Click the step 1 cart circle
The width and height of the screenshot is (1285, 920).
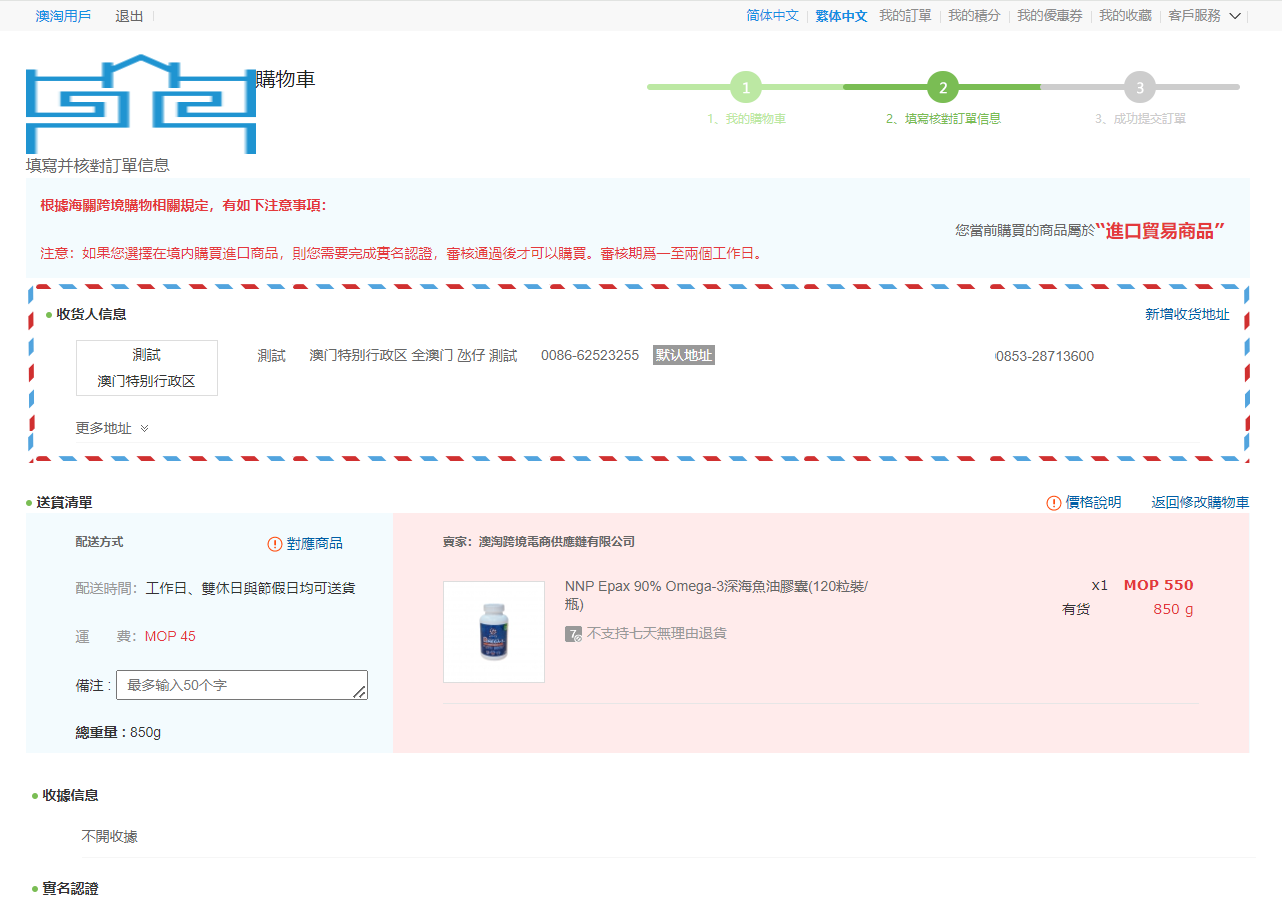pos(745,87)
